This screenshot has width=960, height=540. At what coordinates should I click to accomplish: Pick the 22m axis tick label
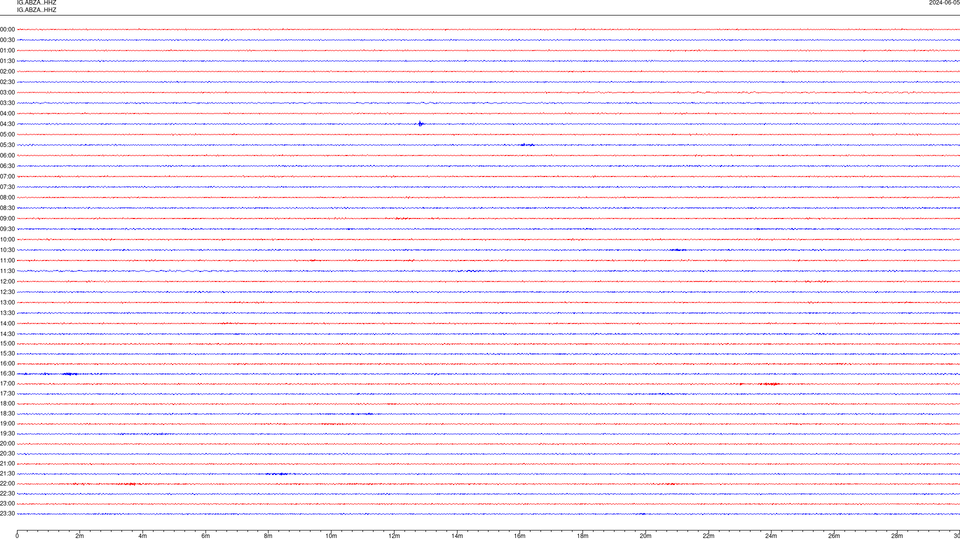(708, 536)
